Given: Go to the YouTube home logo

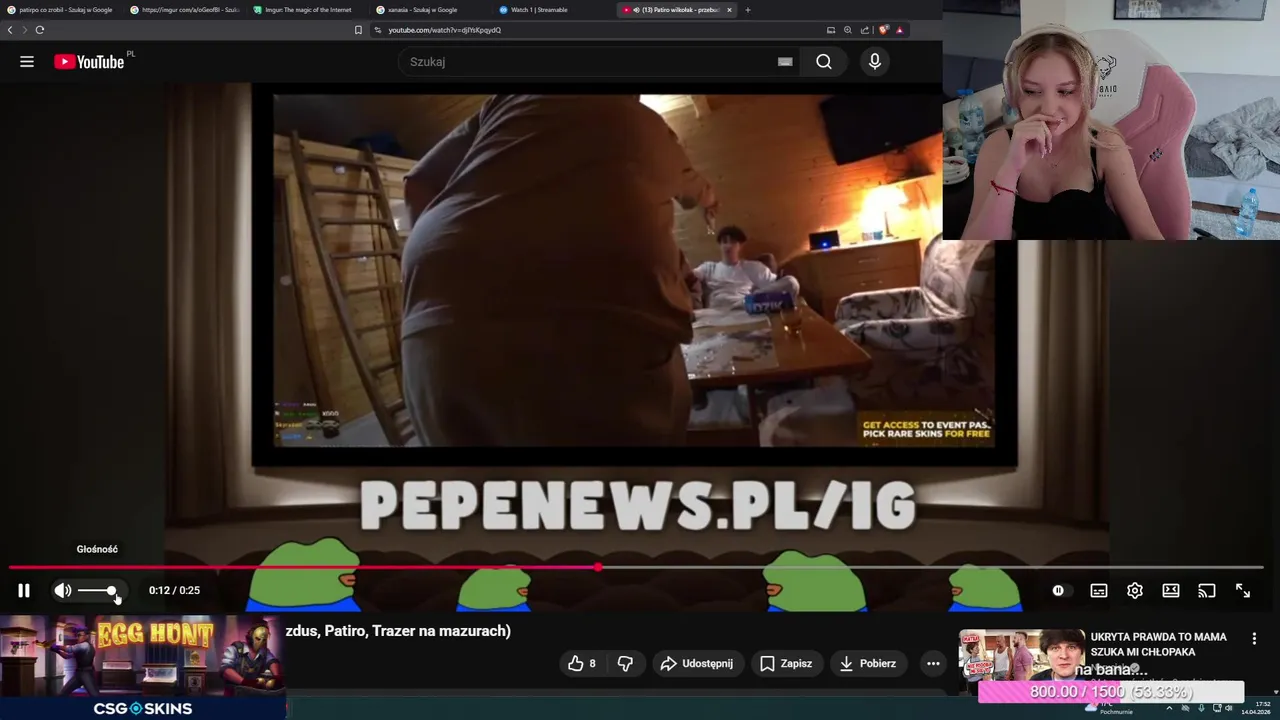Looking at the screenshot, I should 89,62.
